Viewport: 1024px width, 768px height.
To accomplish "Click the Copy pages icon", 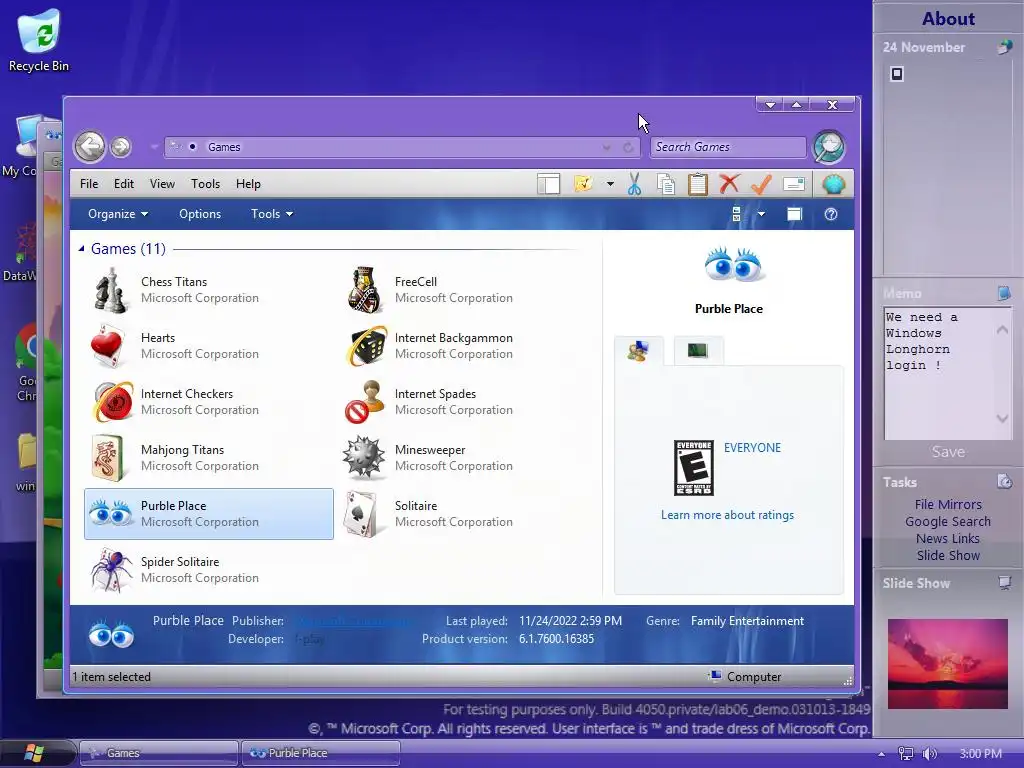I will [666, 185].
